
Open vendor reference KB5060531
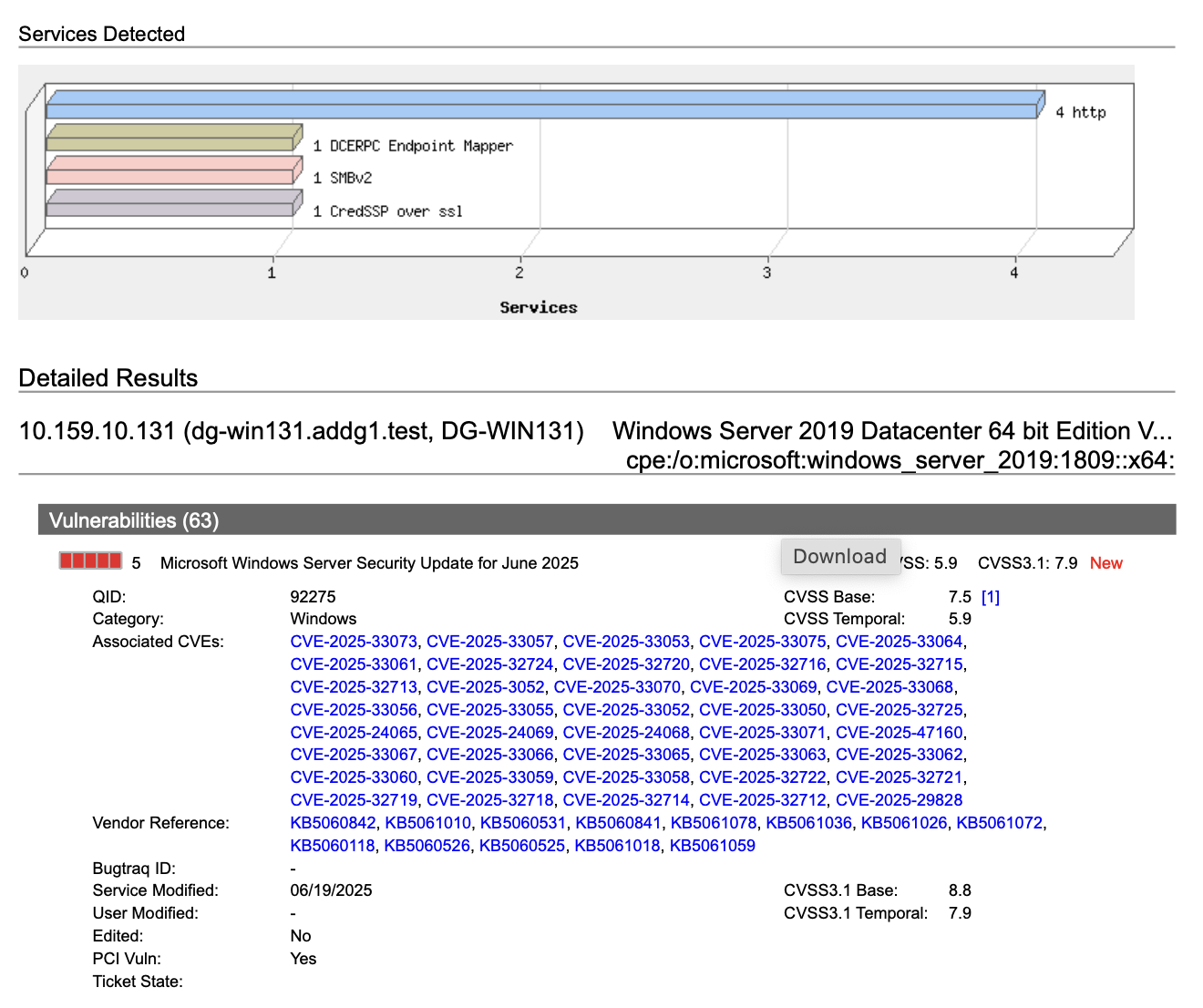[x=523, y=823]
